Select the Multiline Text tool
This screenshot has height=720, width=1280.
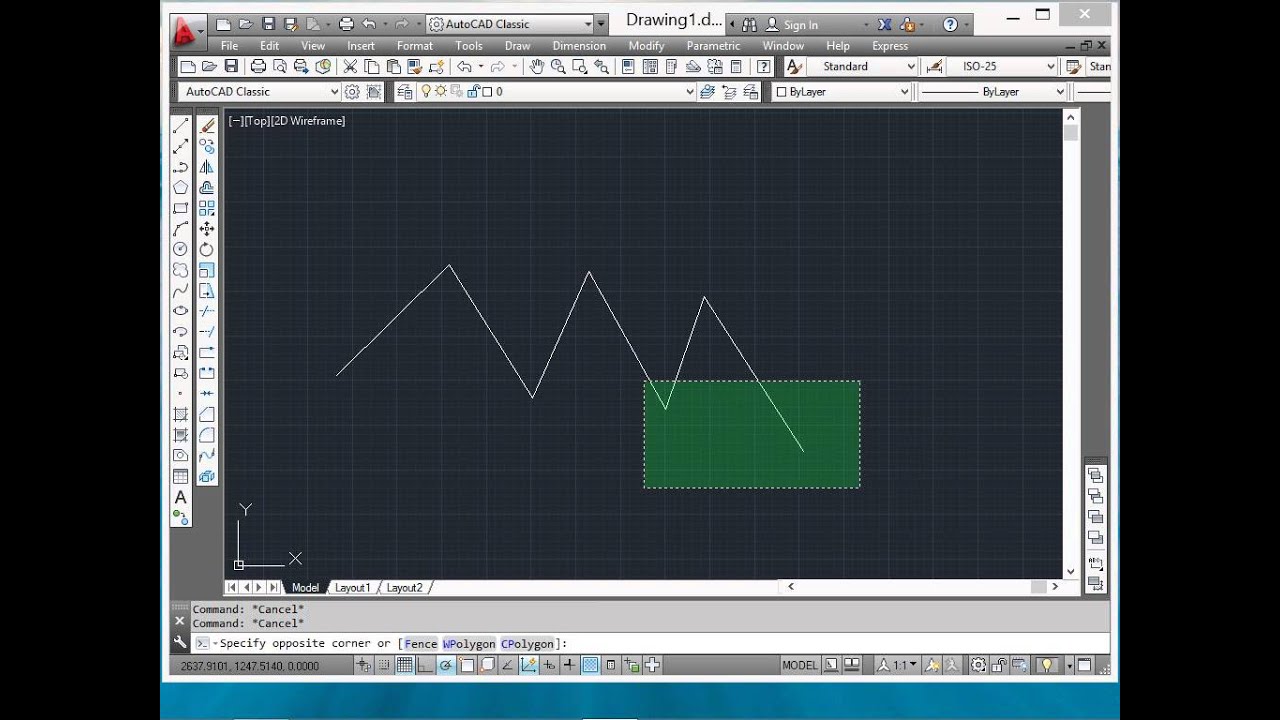pos(181,497)
